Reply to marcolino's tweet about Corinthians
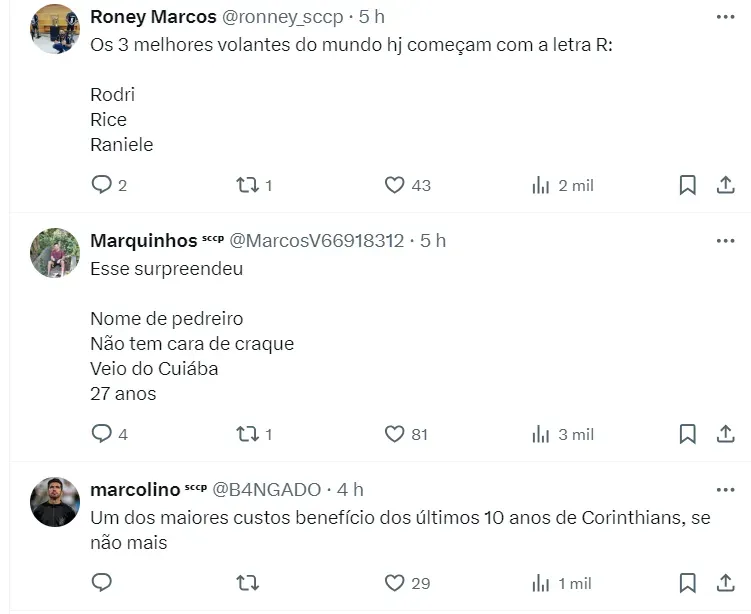 (101, 583)
